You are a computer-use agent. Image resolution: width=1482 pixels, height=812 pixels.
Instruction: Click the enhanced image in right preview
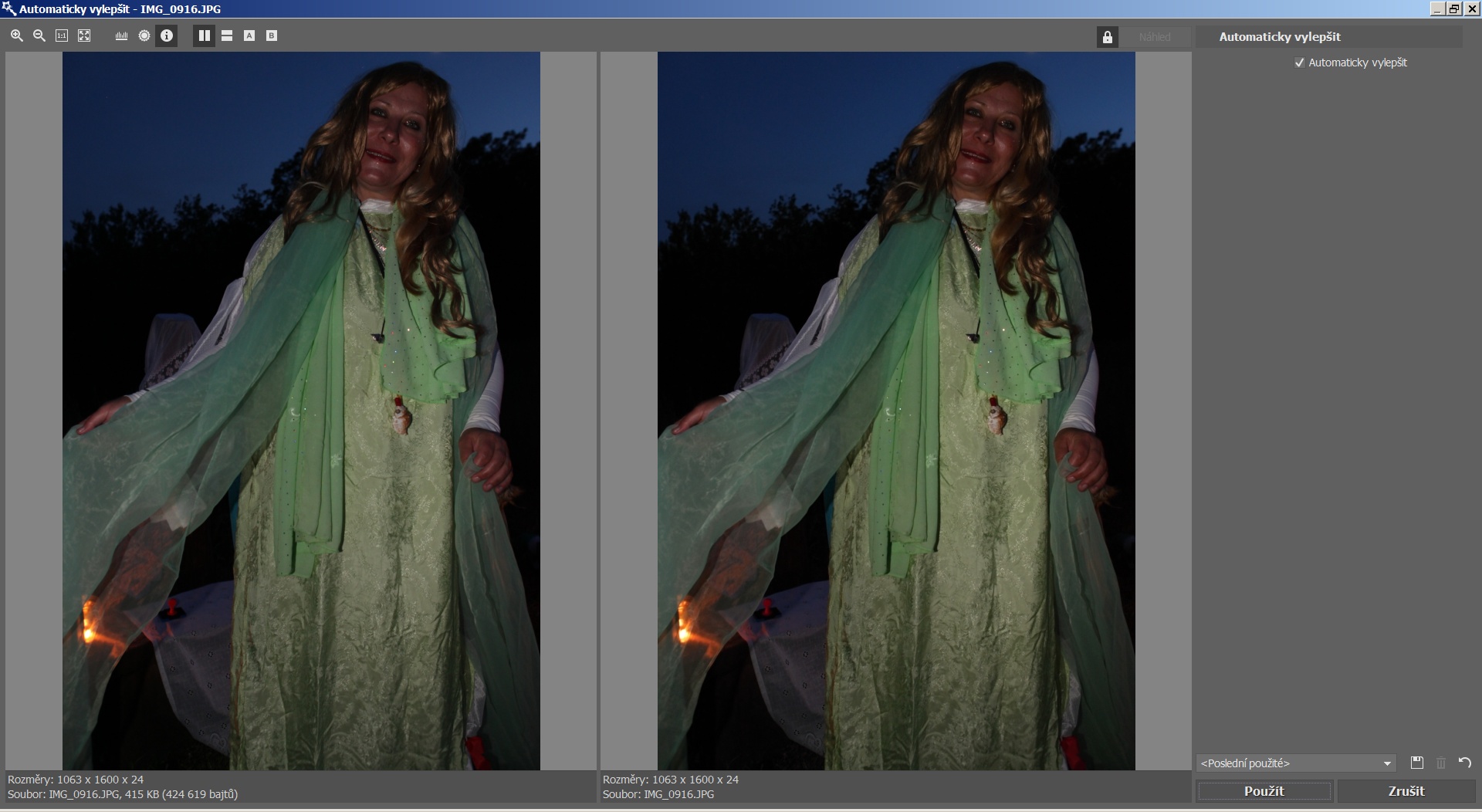click(x=896, y=411)
